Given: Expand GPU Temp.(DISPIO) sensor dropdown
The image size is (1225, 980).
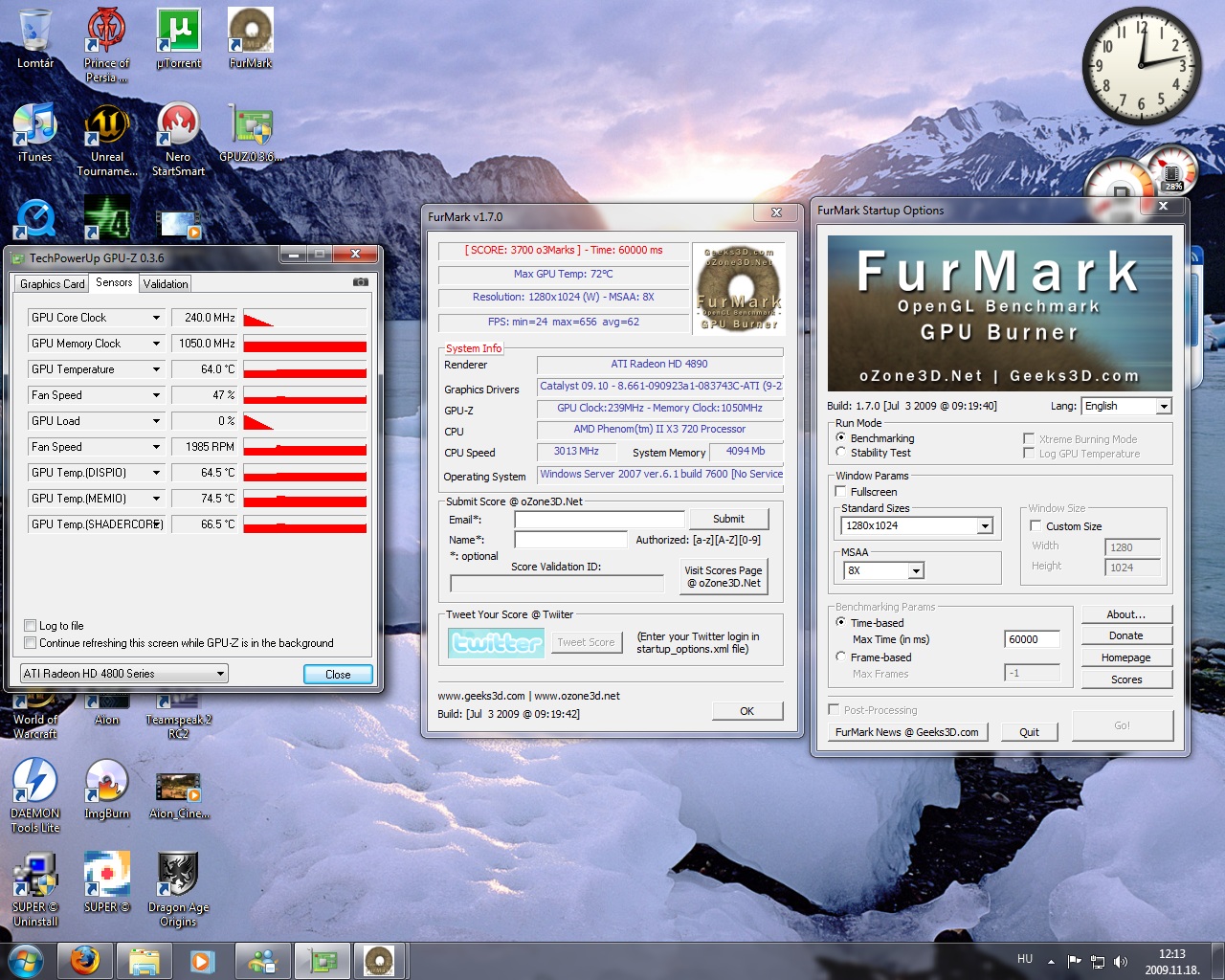Looking at the screenshot, I should point(156,473).
